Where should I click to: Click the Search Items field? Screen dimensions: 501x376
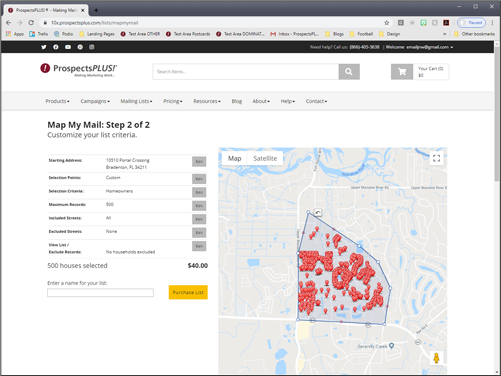coord(246,72)
